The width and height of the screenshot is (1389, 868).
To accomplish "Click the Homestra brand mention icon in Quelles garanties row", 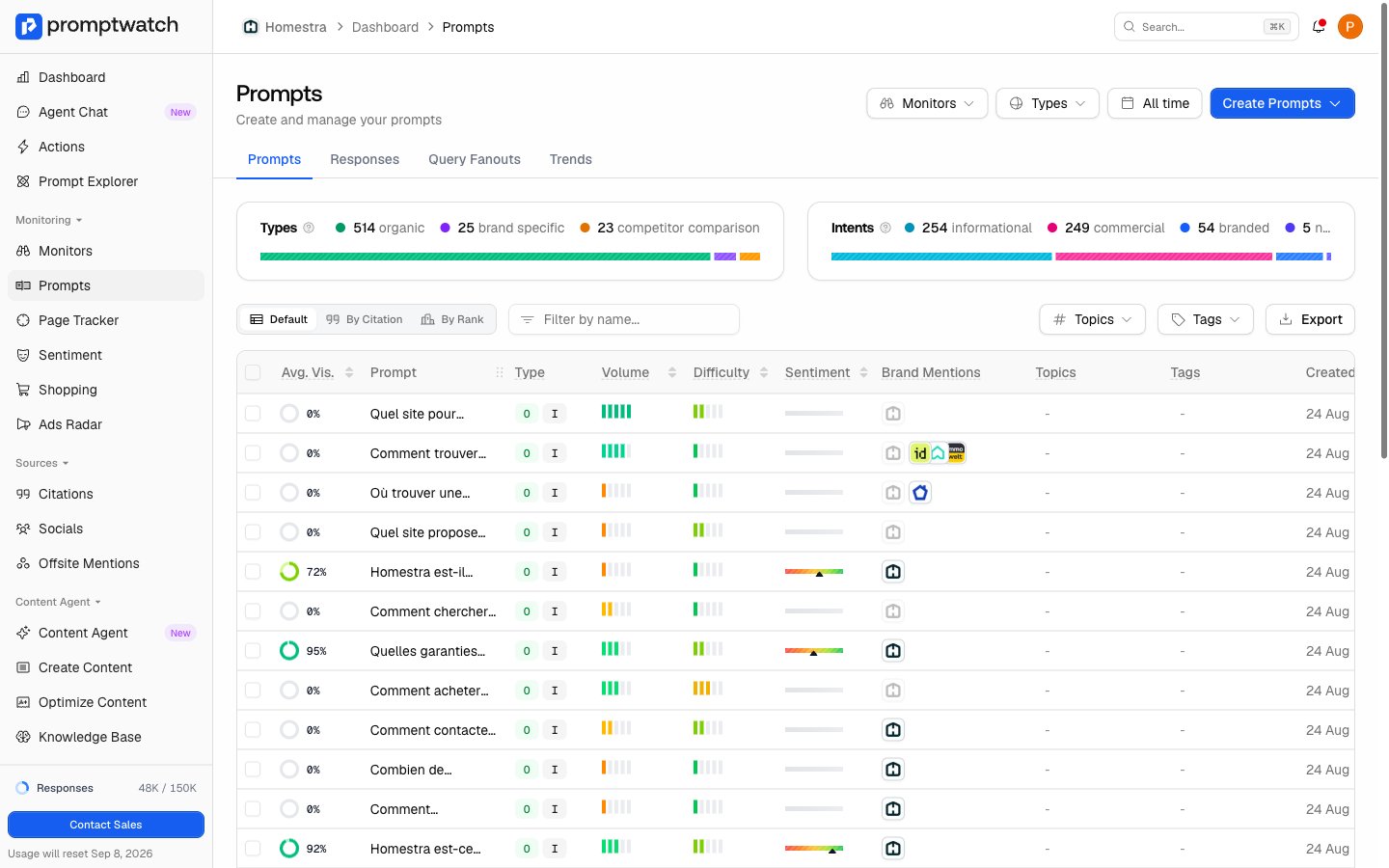I will [893, 651].
